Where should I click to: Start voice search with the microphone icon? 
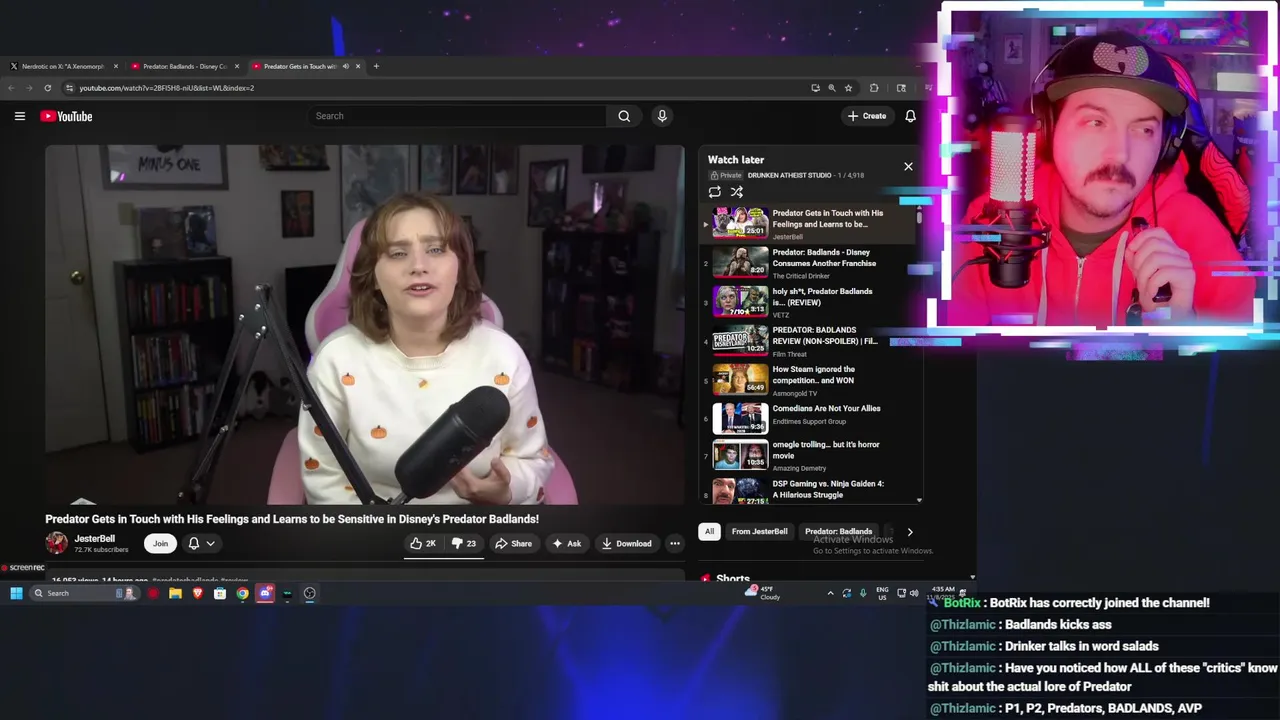[x=662, y=116]
